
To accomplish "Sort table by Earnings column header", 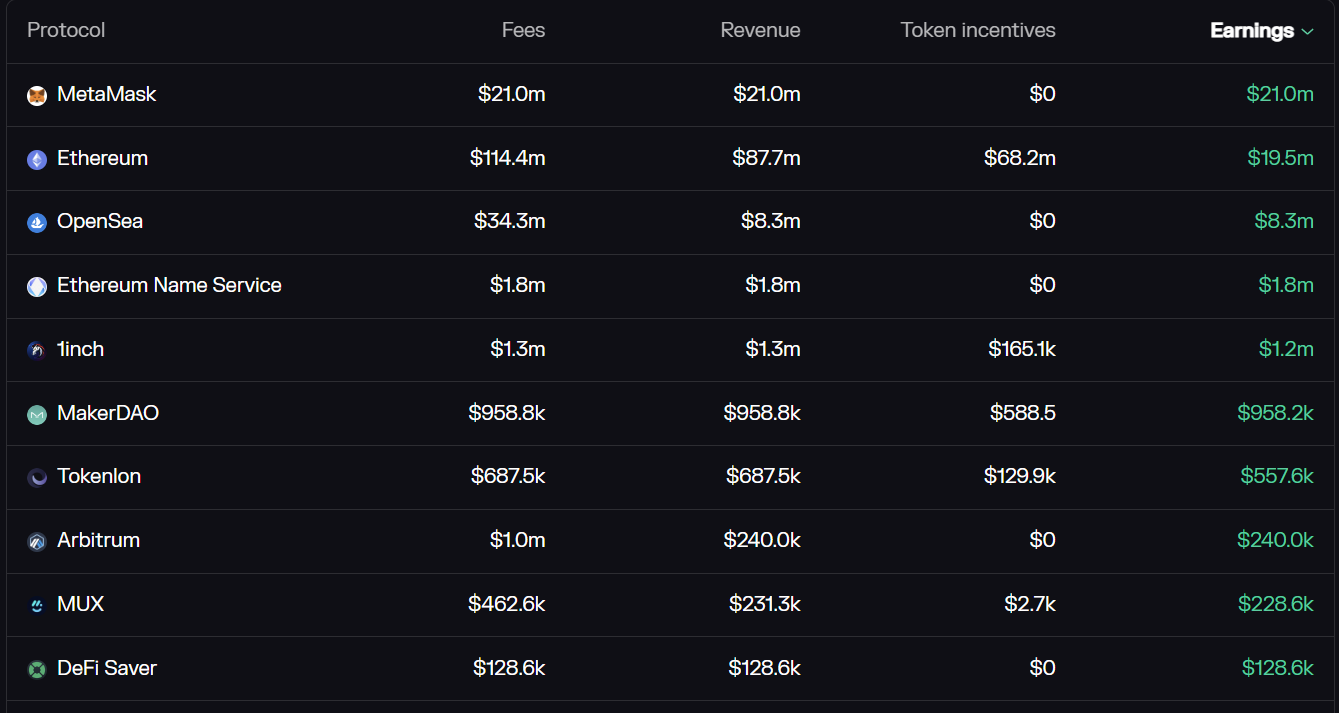I will (x=1251, y=31).
